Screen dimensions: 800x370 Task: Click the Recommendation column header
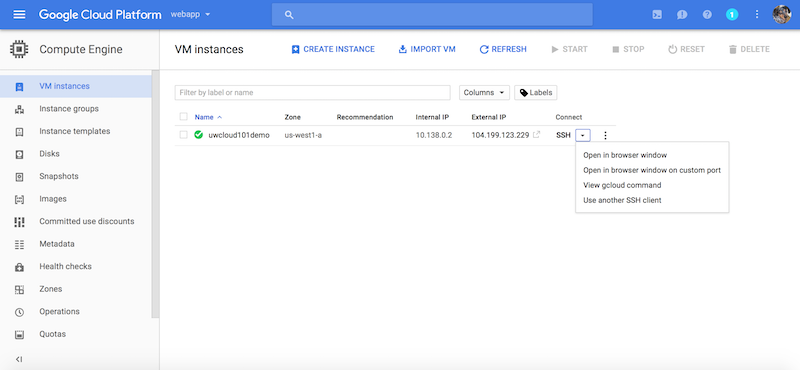coord(365,117)
